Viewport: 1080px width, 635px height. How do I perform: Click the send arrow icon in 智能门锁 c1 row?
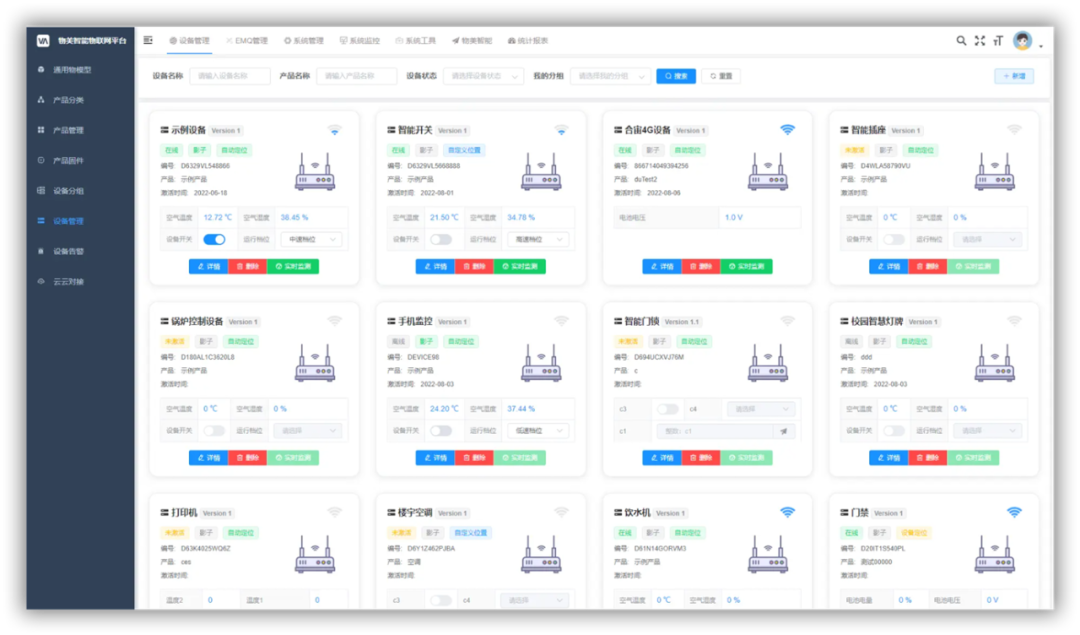click(784, 431)
